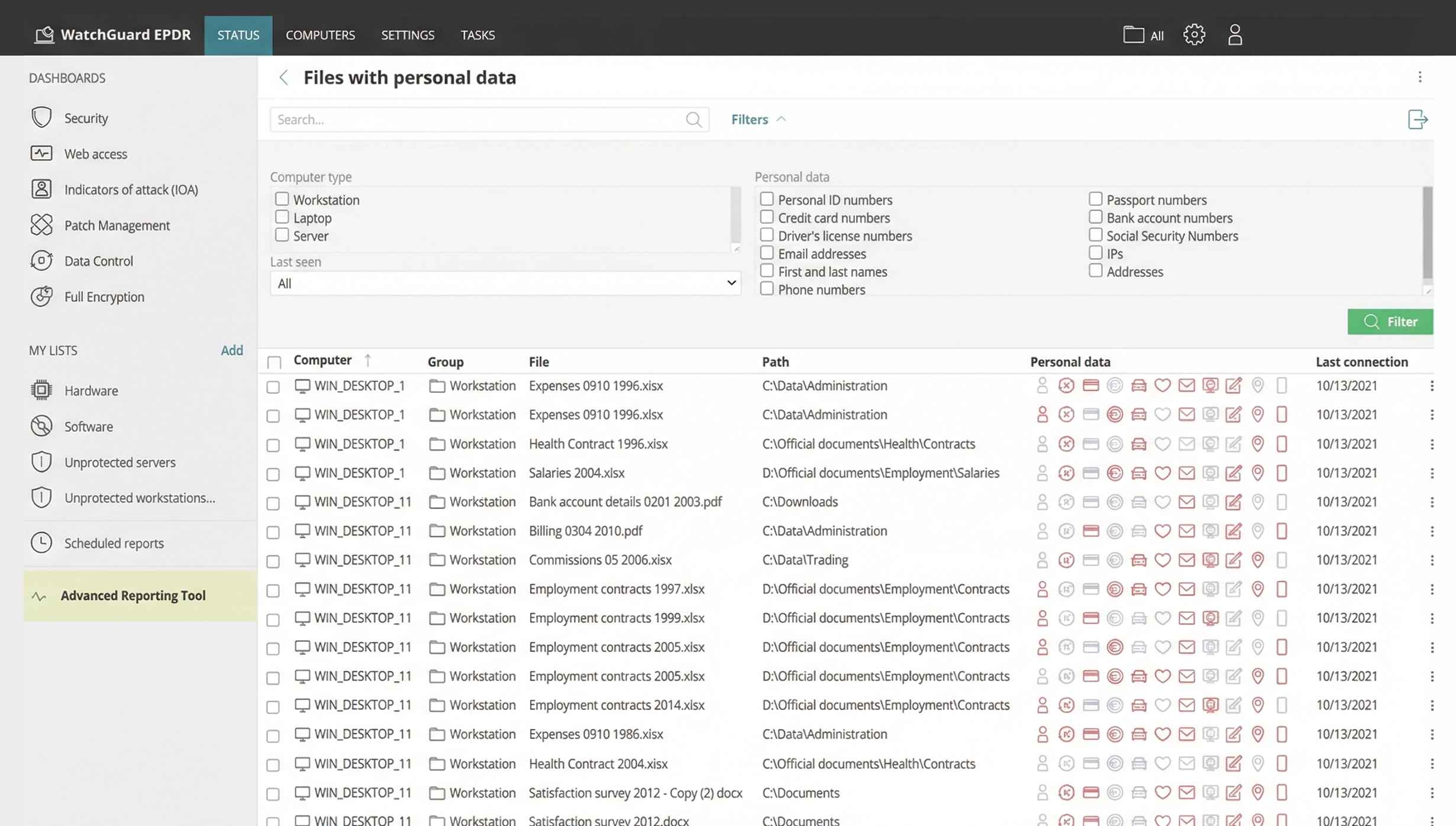Viewport: 1456px width, 826px height.
Task: Click Add link next to My Lists
Action: (231, 350)
